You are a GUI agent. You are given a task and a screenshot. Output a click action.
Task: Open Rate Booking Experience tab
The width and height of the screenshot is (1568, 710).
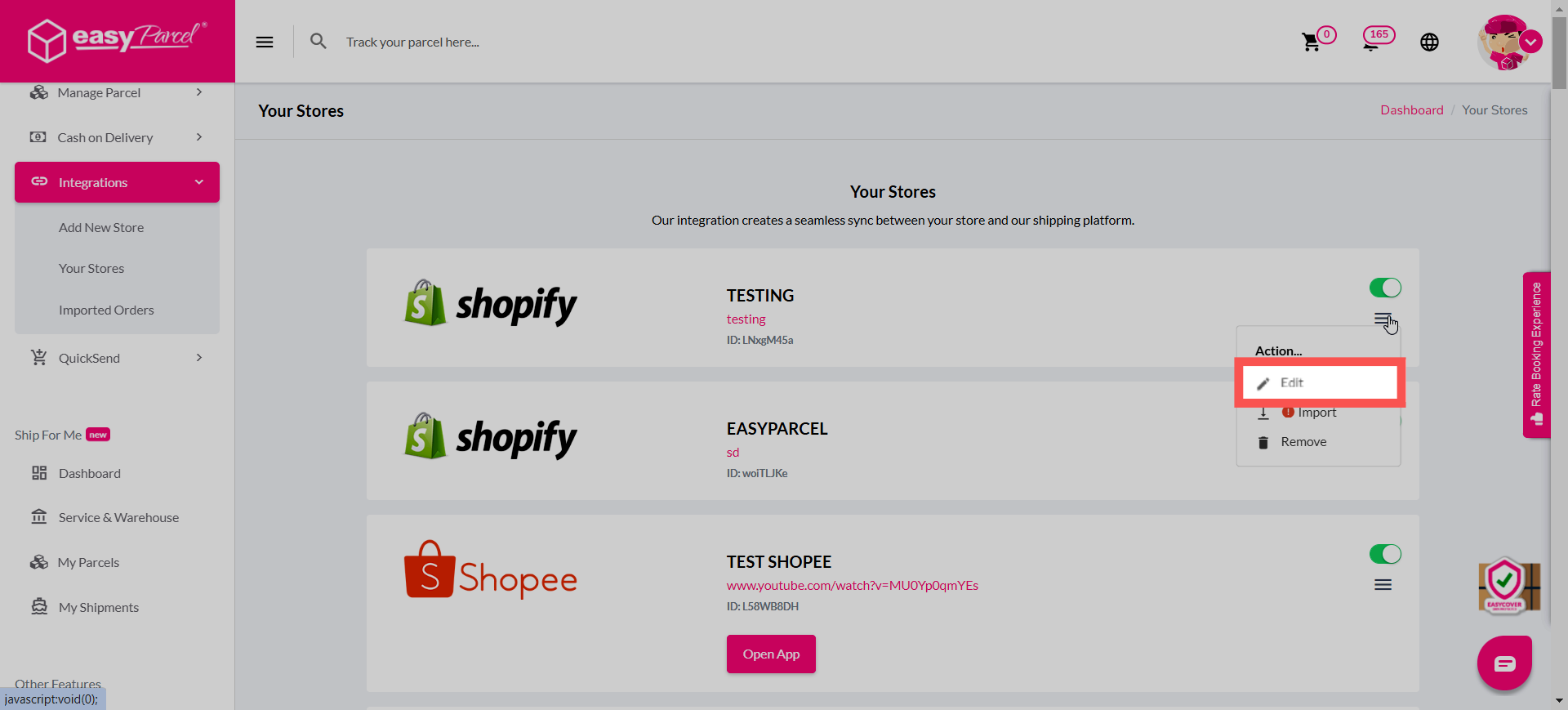click(1537, 355)
